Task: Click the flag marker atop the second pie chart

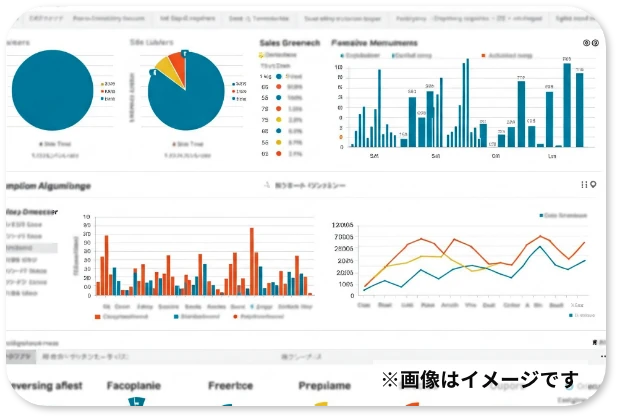Action: (x=185, y=53)
